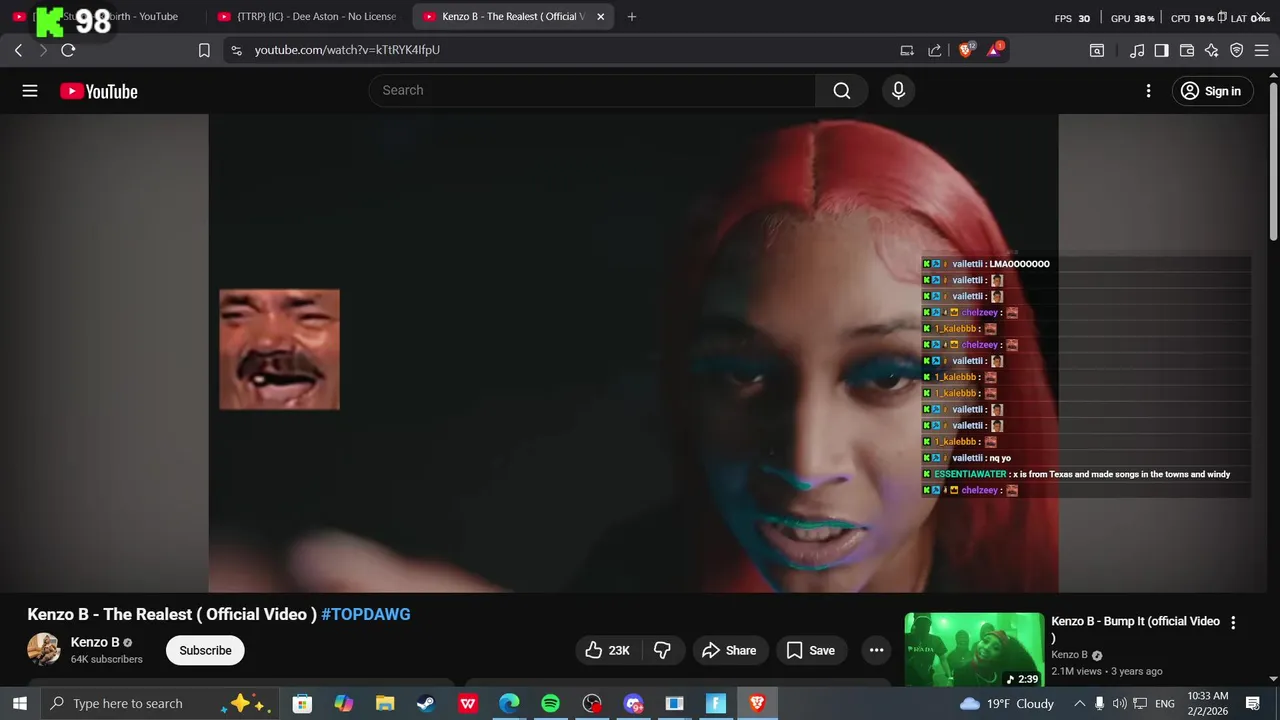1280x720 pixels.
Task: Start voice search with the microphone
Action: coord(898,91)
